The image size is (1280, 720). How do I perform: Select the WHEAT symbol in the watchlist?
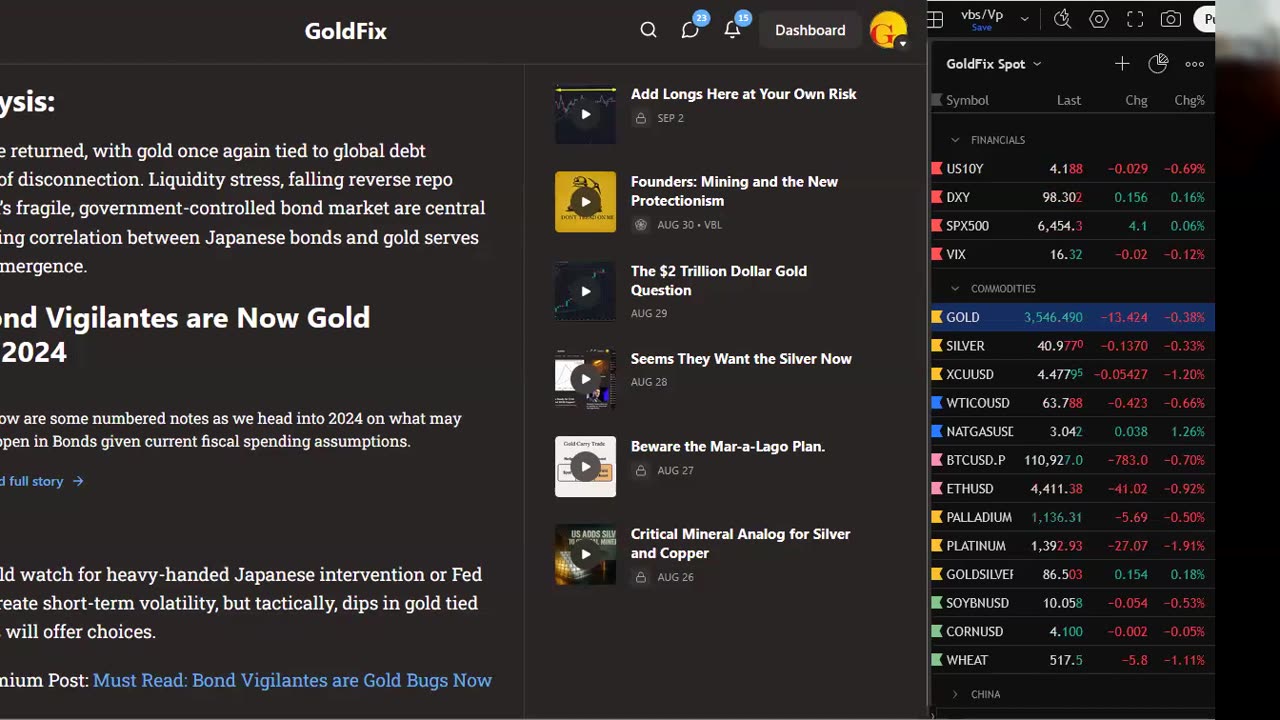[x=967, y=660]
